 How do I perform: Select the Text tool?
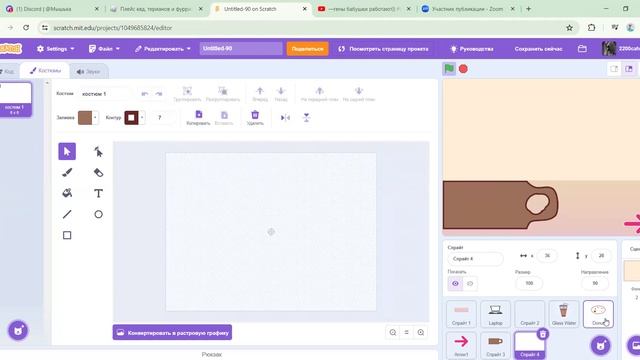(x=98, y=193)
